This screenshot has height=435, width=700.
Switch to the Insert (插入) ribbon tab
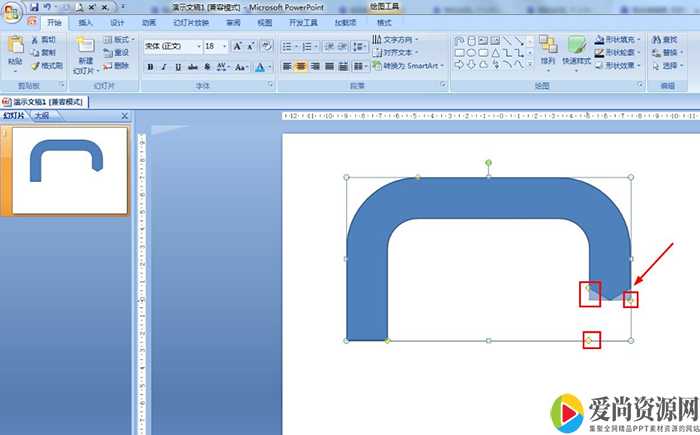[x=85, y=22]
